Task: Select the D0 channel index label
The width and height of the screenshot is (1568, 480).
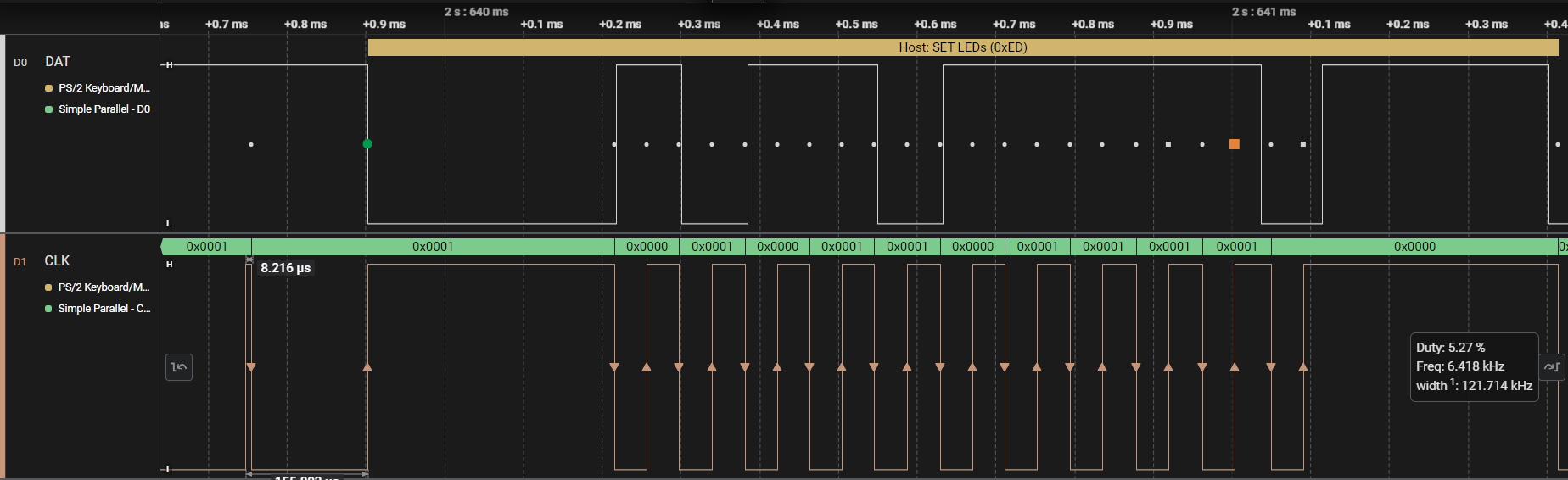Action: tap(20, 63)
